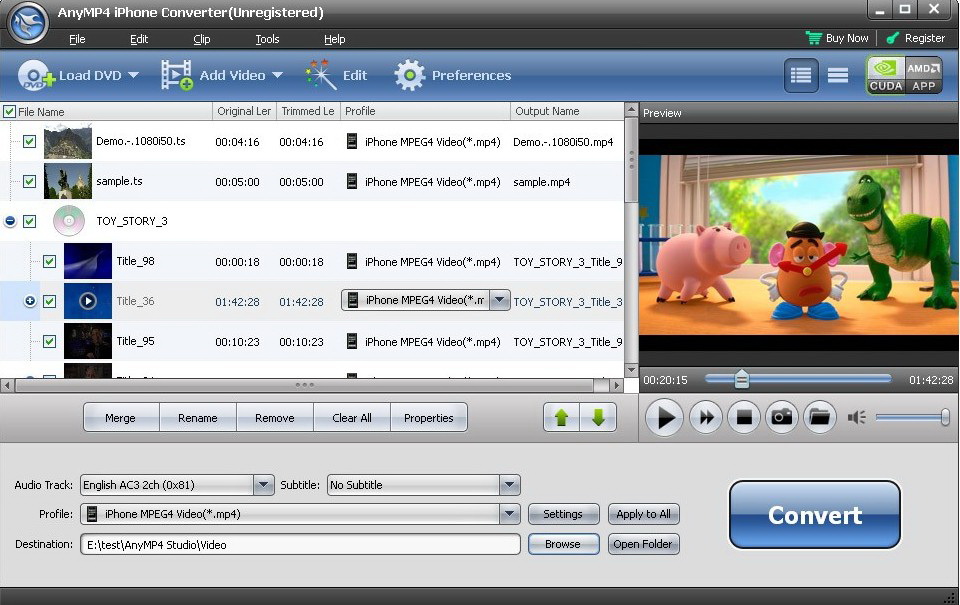The width and height of the screenshot is (960, 605).
Task: Click the Remove button
Action: pyautogui.click(x=275, y=418)
